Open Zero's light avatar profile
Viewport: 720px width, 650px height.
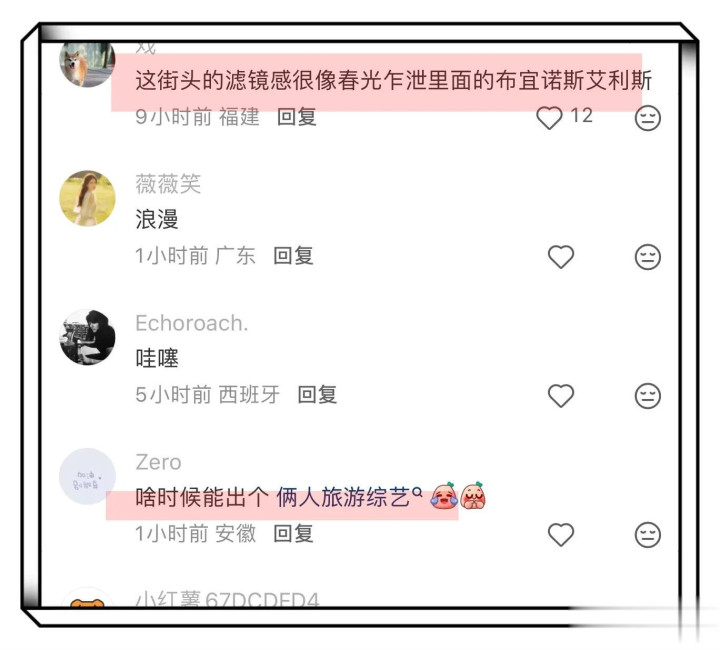(87, 476)
